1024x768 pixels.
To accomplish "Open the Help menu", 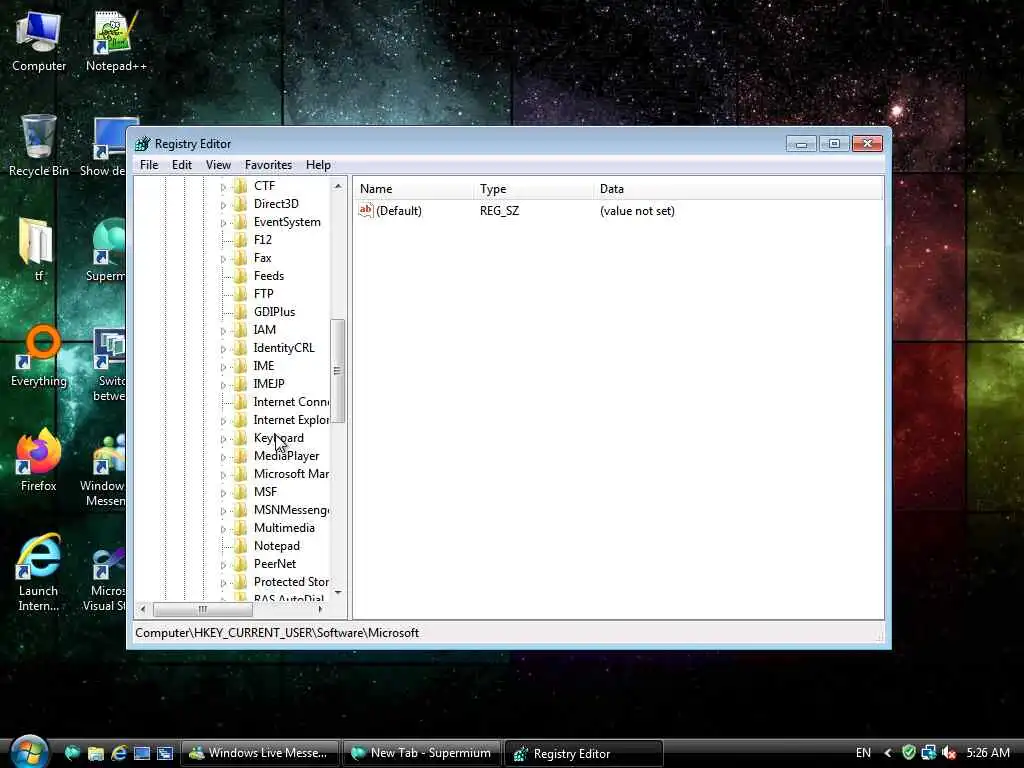I will [318, 165].
